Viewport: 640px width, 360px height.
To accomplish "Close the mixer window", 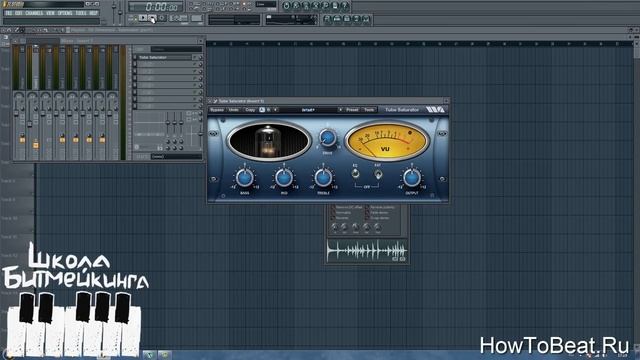I will tap(200, 41).
